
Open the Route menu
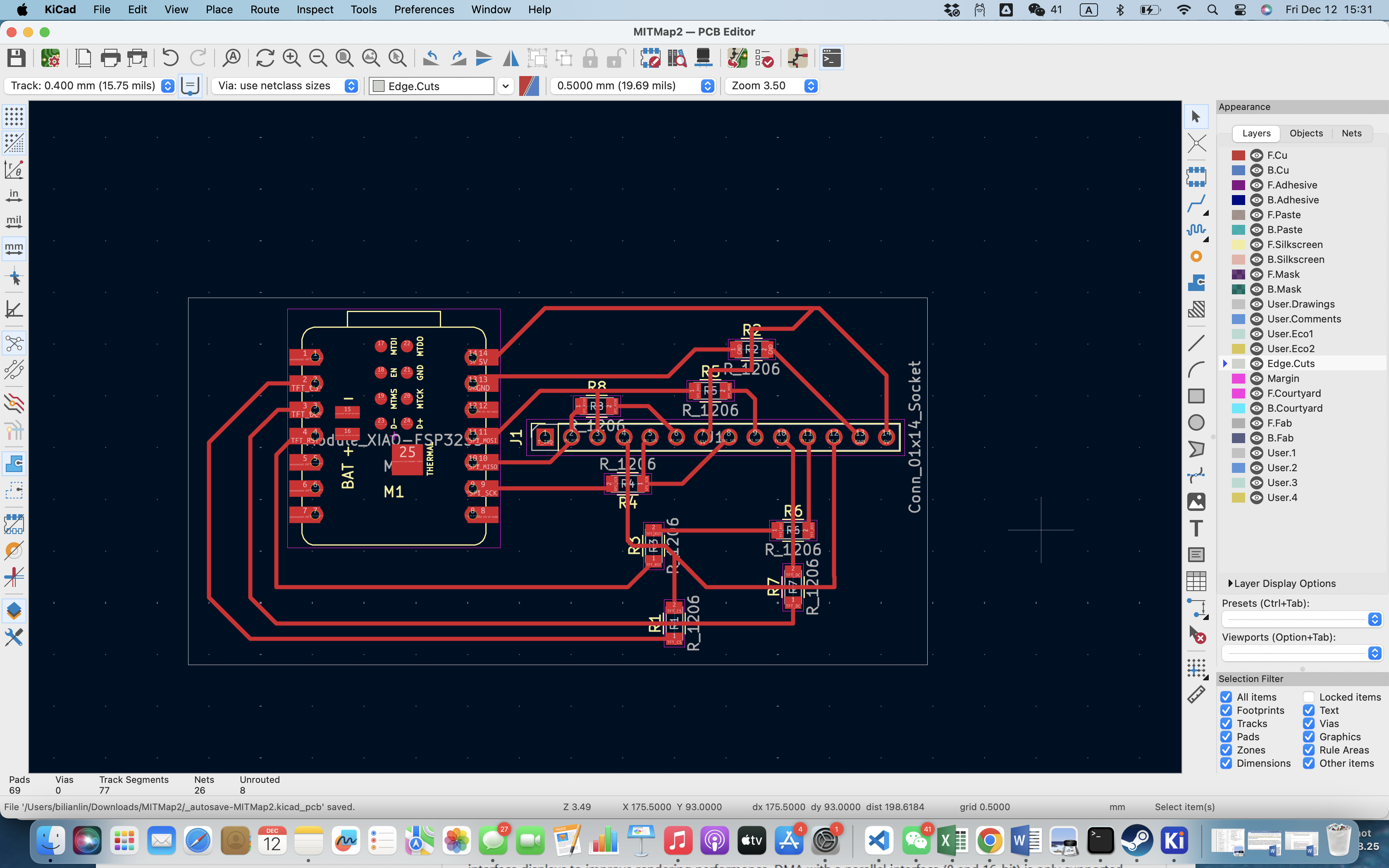(x=264, y=9)
